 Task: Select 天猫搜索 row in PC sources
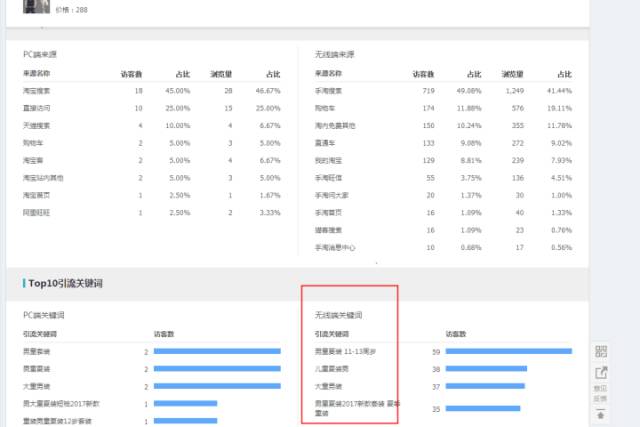152,126
